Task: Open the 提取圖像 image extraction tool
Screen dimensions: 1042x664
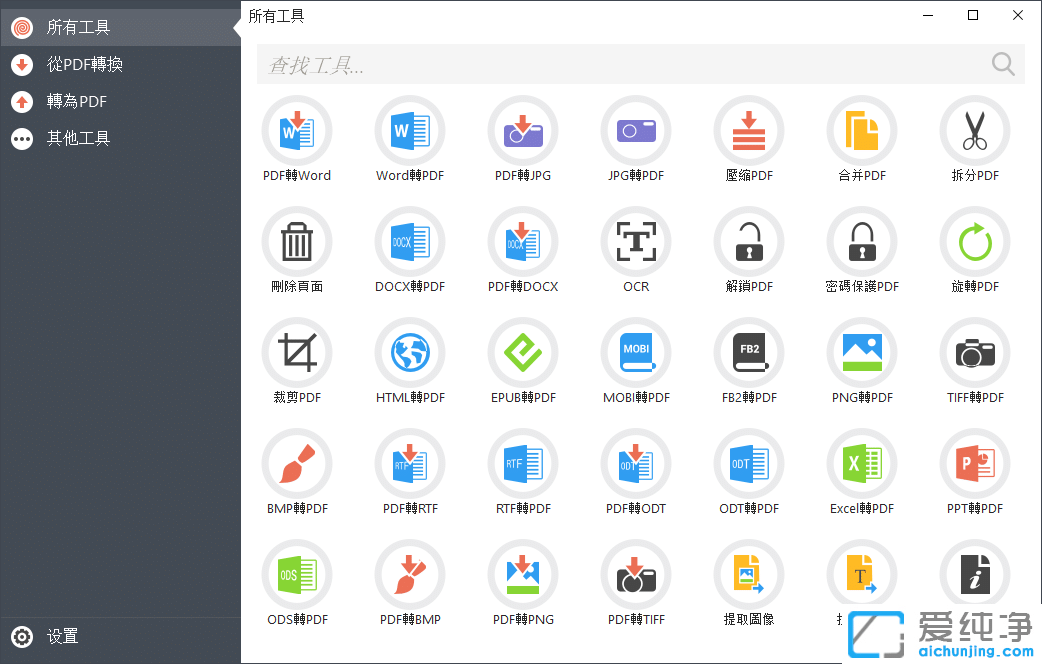Action: 749,584
